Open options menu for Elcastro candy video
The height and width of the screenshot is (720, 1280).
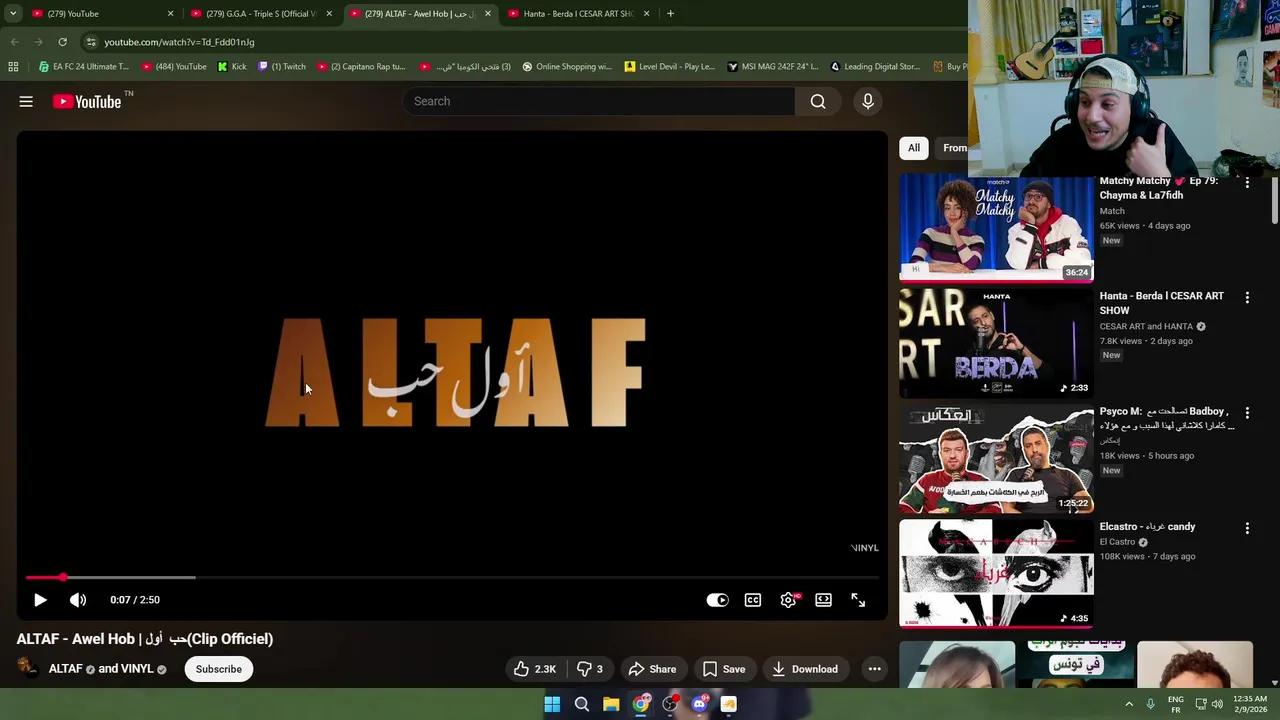click(x=1247, y=528)
